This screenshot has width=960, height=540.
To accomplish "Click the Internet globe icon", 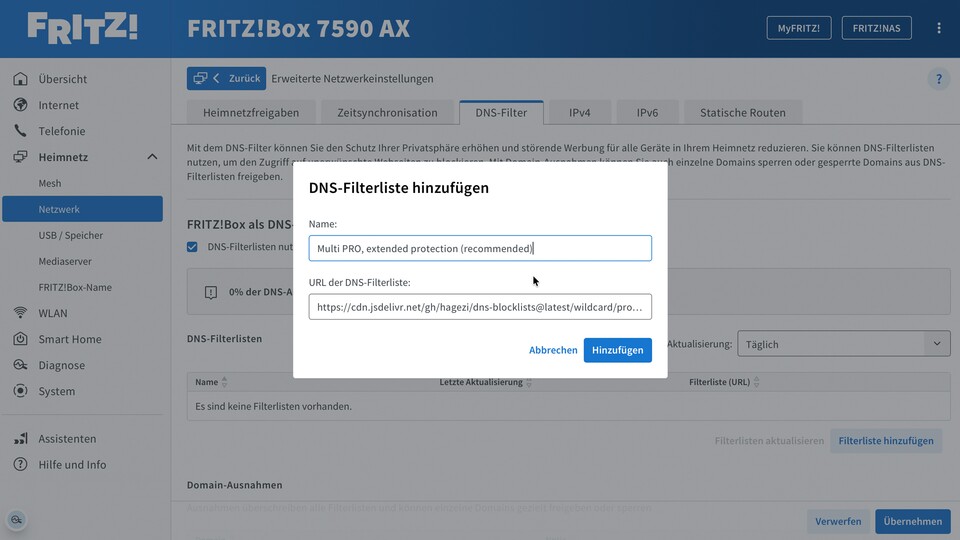I will pos(20,105).
